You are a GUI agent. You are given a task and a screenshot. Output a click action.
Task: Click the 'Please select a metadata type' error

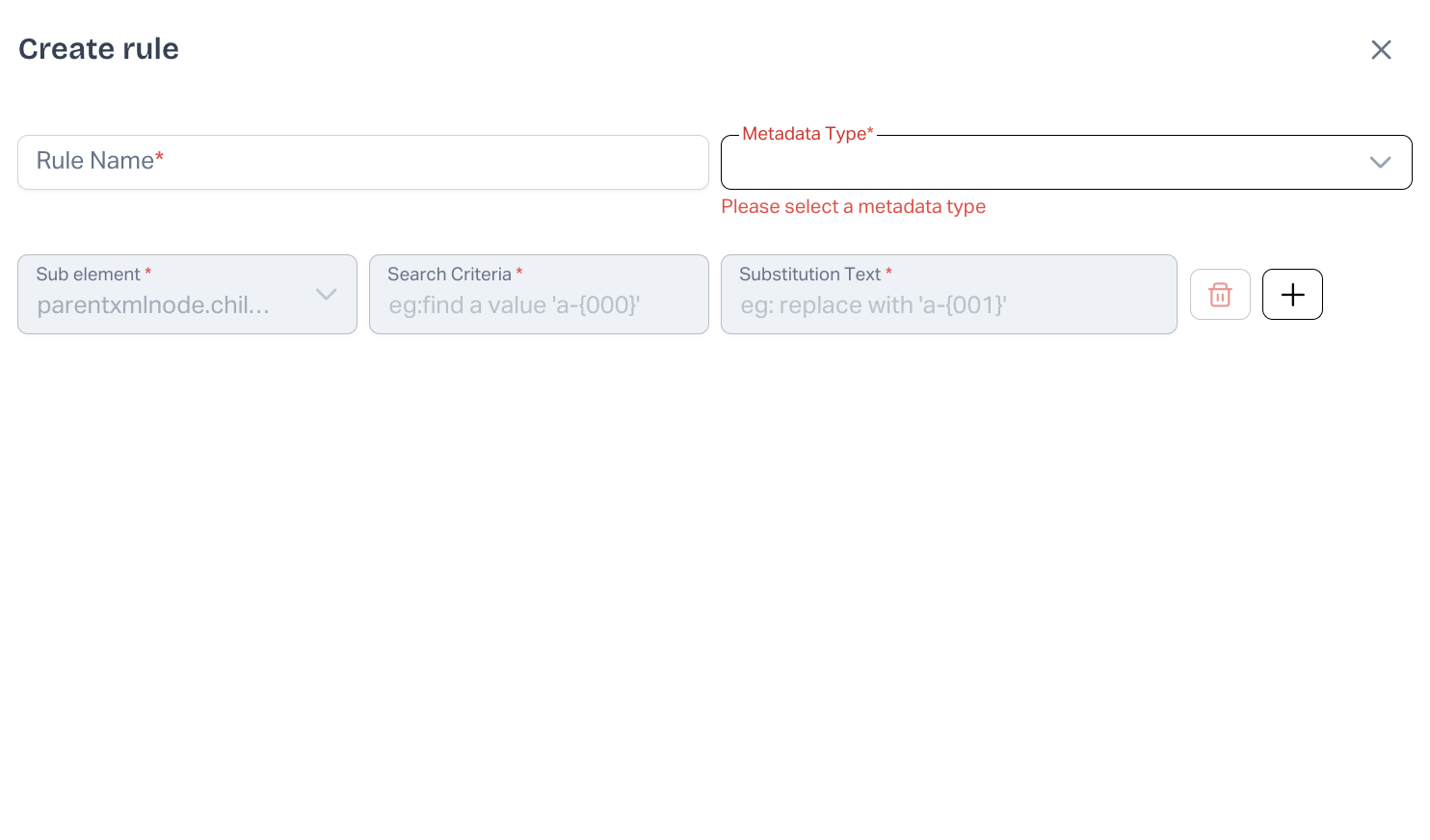point(853,207)
